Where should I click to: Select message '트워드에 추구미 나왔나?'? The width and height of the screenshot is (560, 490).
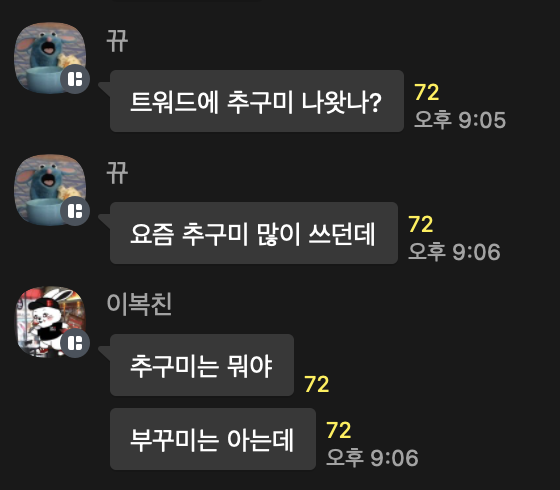pyautogui.click(x=257, y=101)
